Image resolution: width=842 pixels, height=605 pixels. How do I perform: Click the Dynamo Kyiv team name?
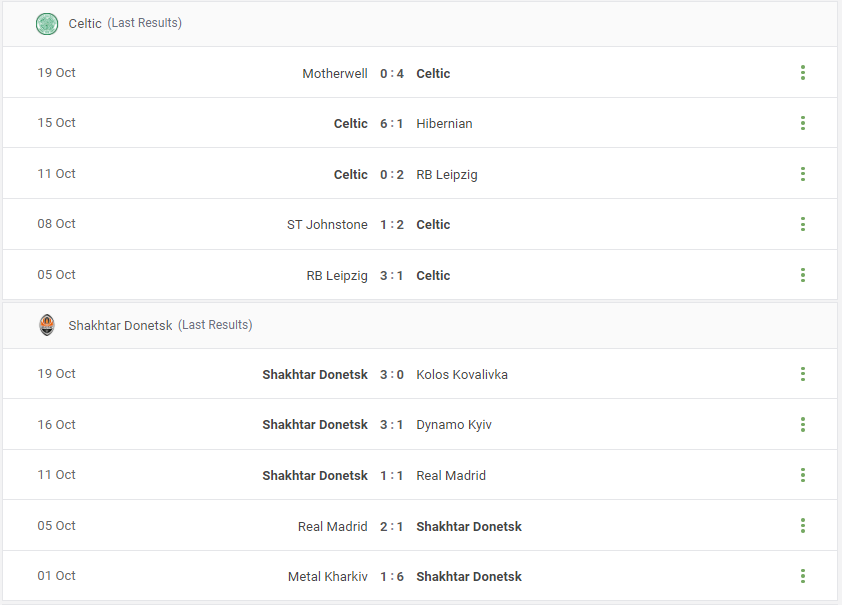pyautogui.click(x=454, y=425)
